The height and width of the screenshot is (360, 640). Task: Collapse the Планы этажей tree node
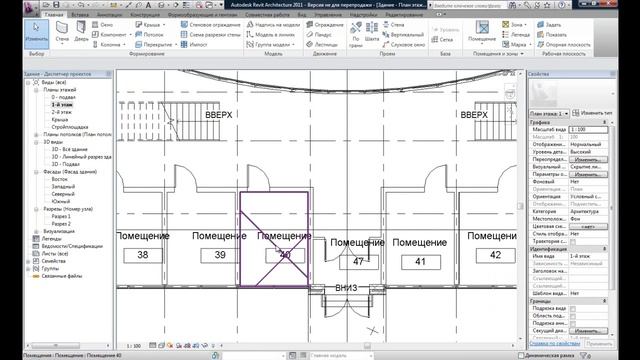pos(36,90)
